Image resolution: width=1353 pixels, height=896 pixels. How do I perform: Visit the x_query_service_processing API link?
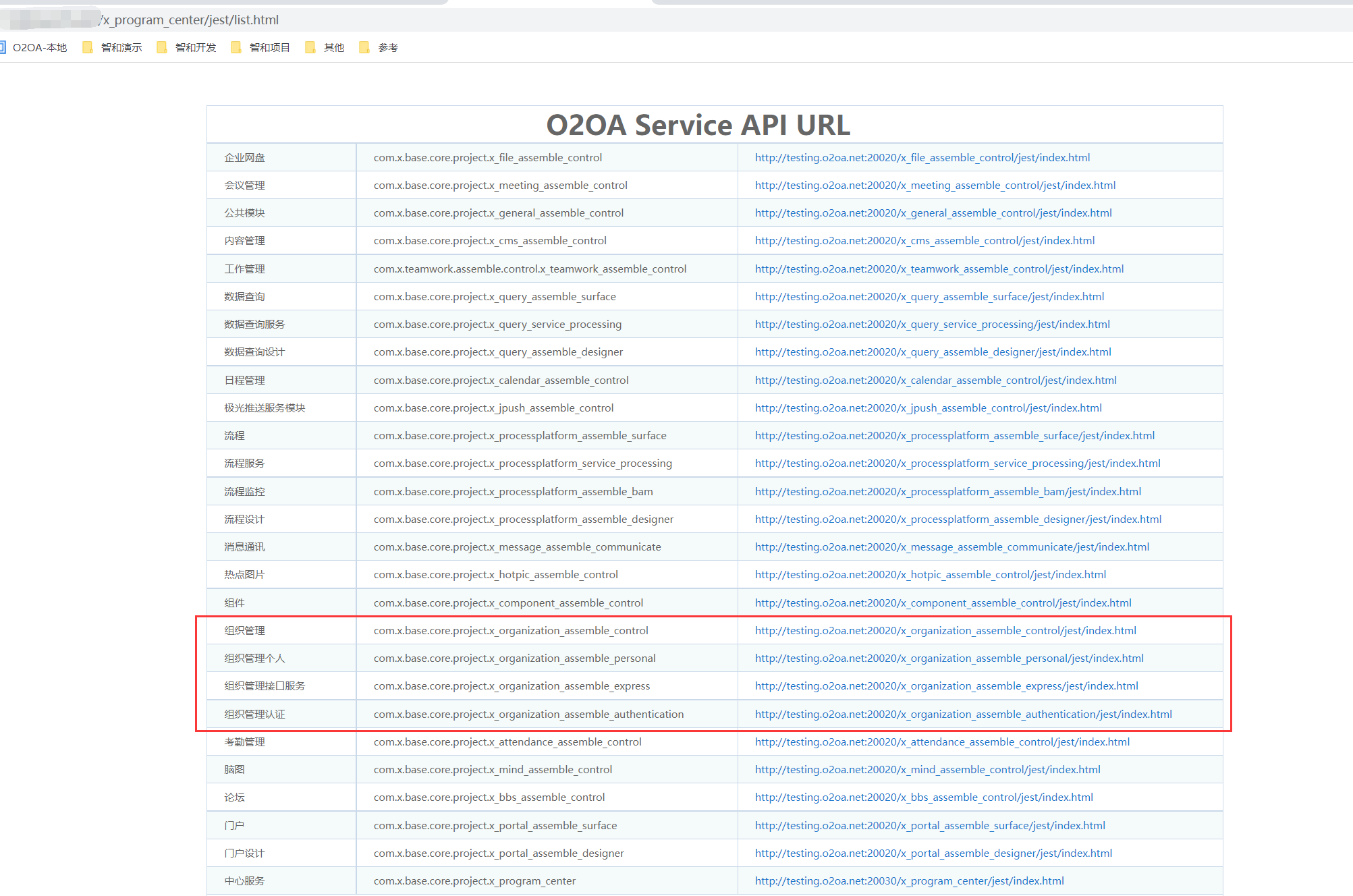[x=932, y=325]
